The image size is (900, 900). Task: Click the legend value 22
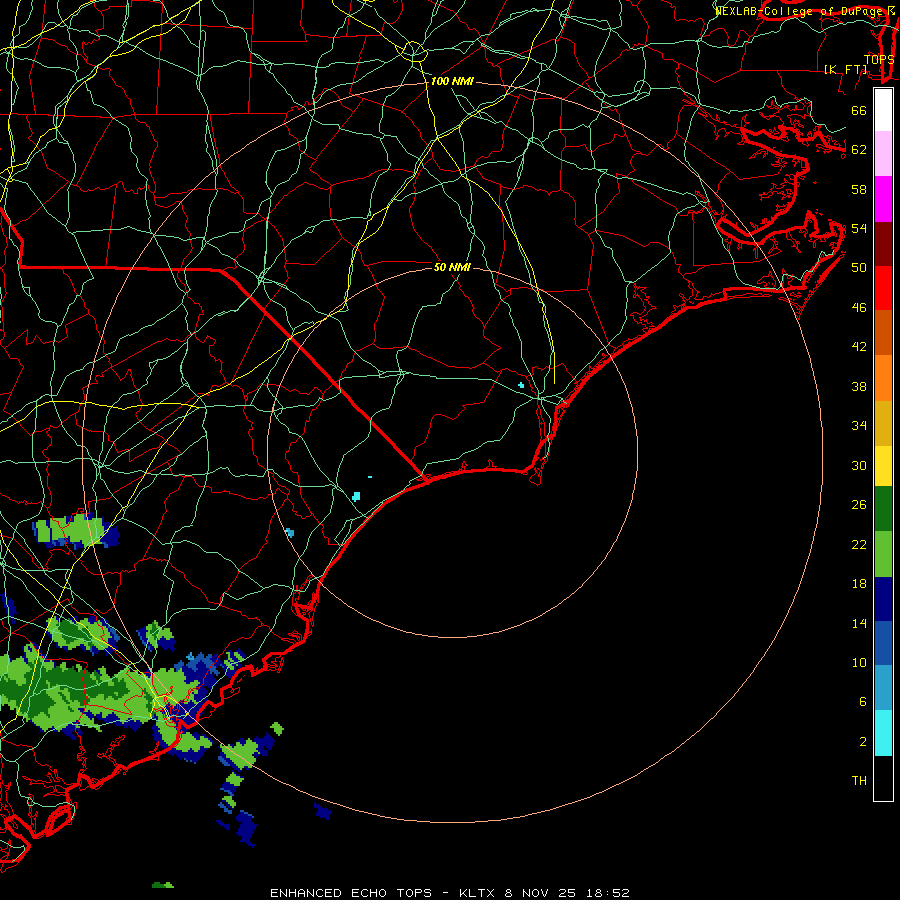(859, 545)
